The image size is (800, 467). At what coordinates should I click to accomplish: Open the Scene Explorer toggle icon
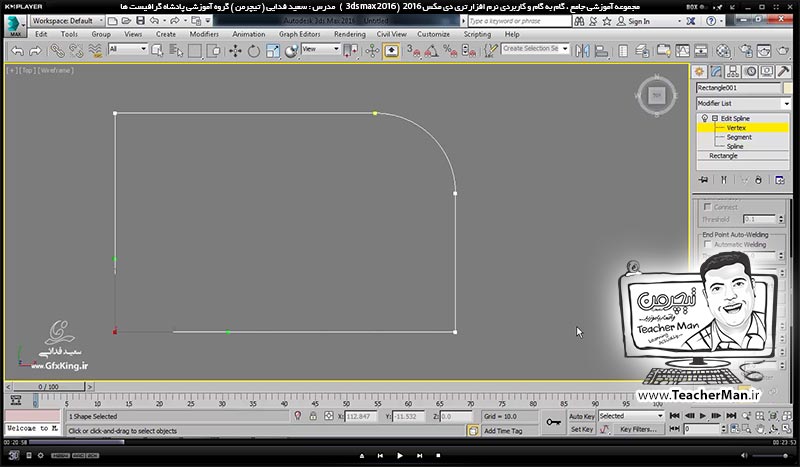[x=623, y=51]
